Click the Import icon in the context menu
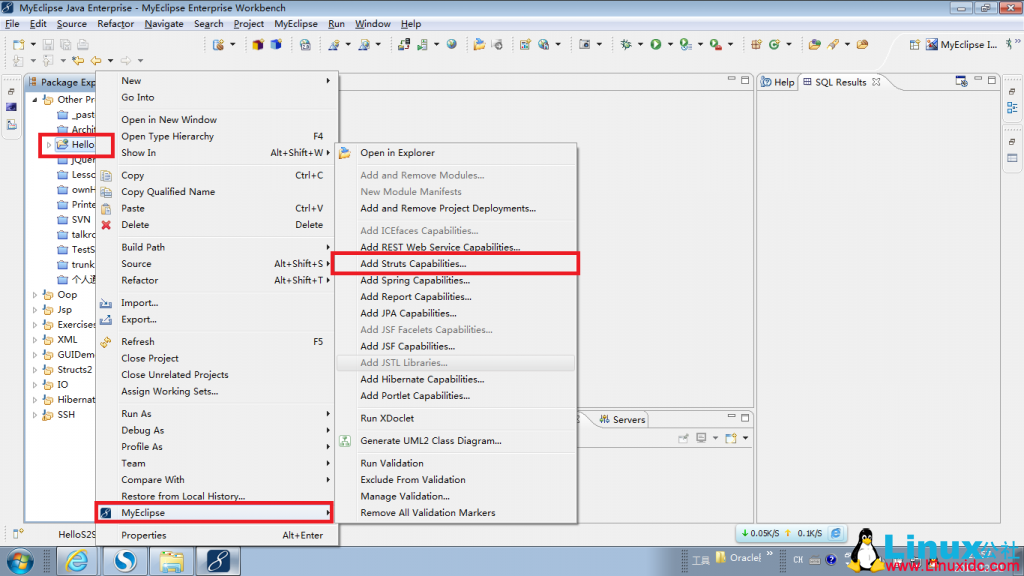This screenshot has height=576, width=1024. click(x=106, y=303)
